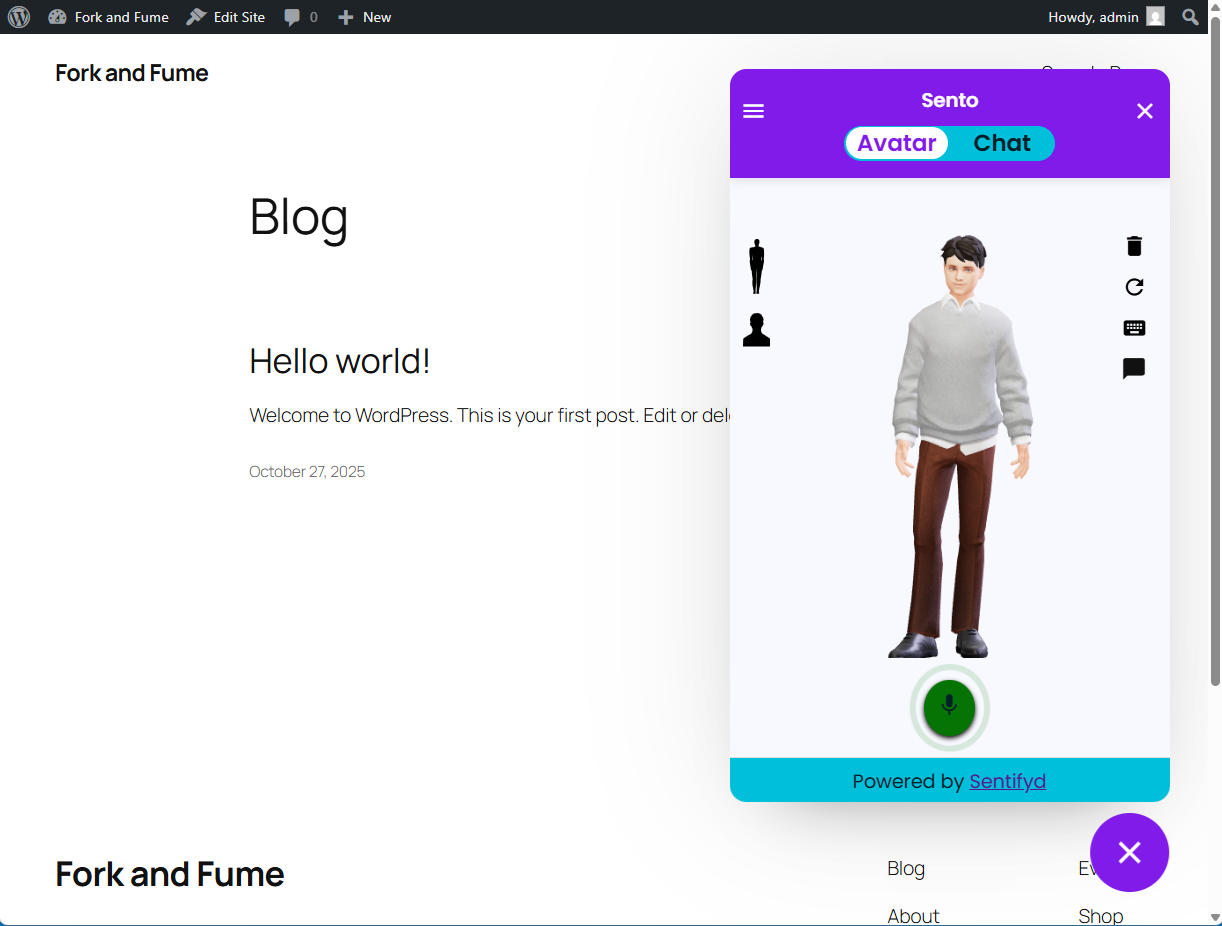This screenshot has height=926, width=1222.
Task: Click Edit Site in the admin bar
Action: pos(225,16)
